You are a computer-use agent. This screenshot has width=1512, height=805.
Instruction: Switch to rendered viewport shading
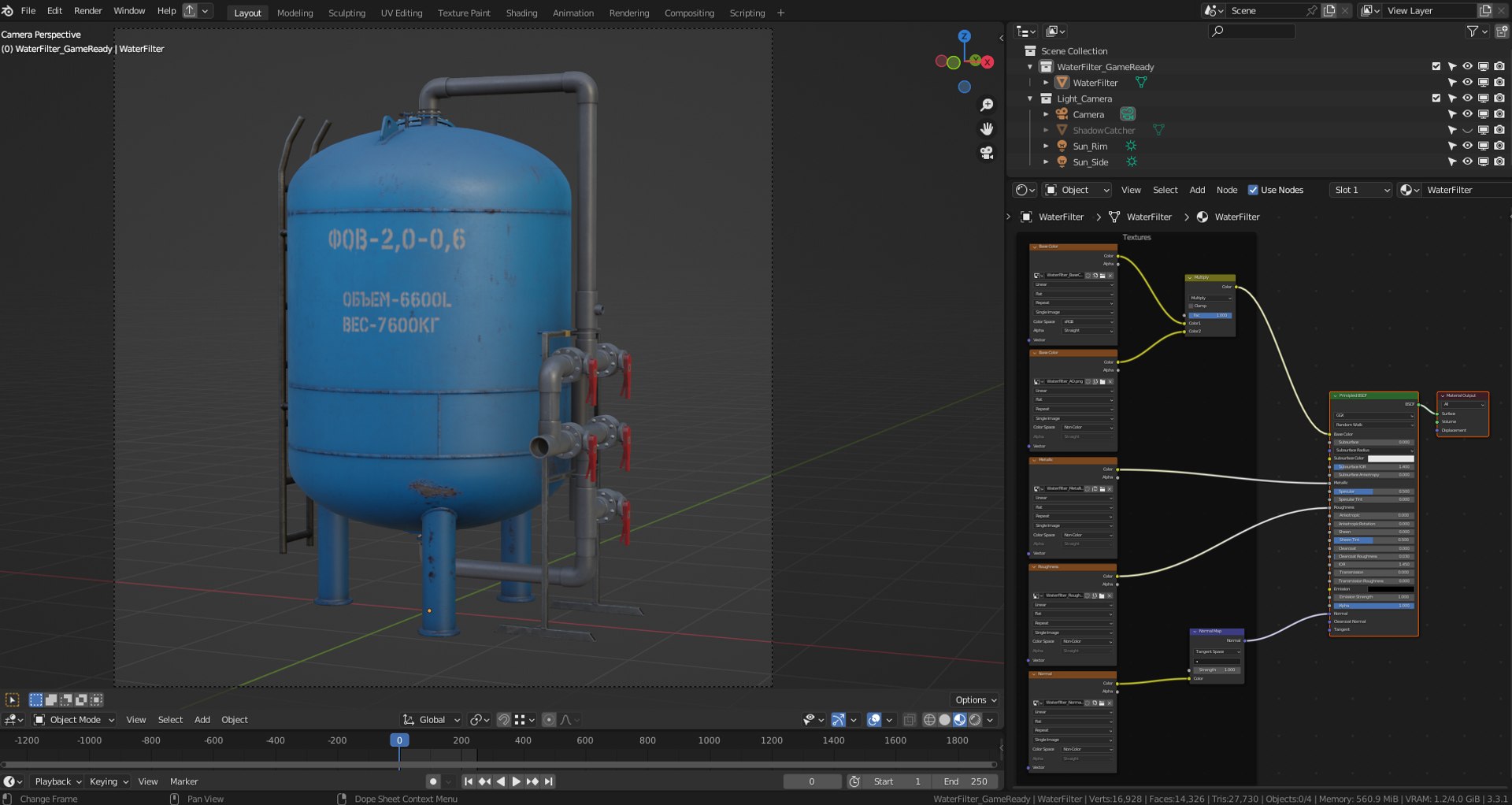[975, 720]
